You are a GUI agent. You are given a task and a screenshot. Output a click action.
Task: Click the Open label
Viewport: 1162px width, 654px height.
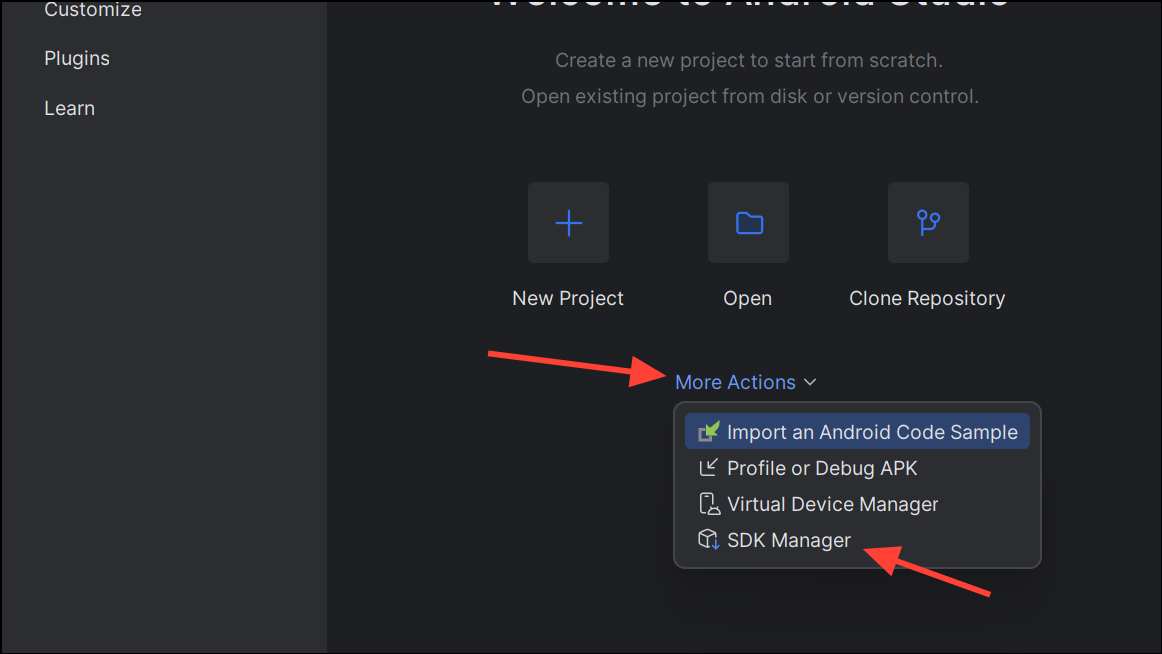pyautogui.click(x=748, y=298)
